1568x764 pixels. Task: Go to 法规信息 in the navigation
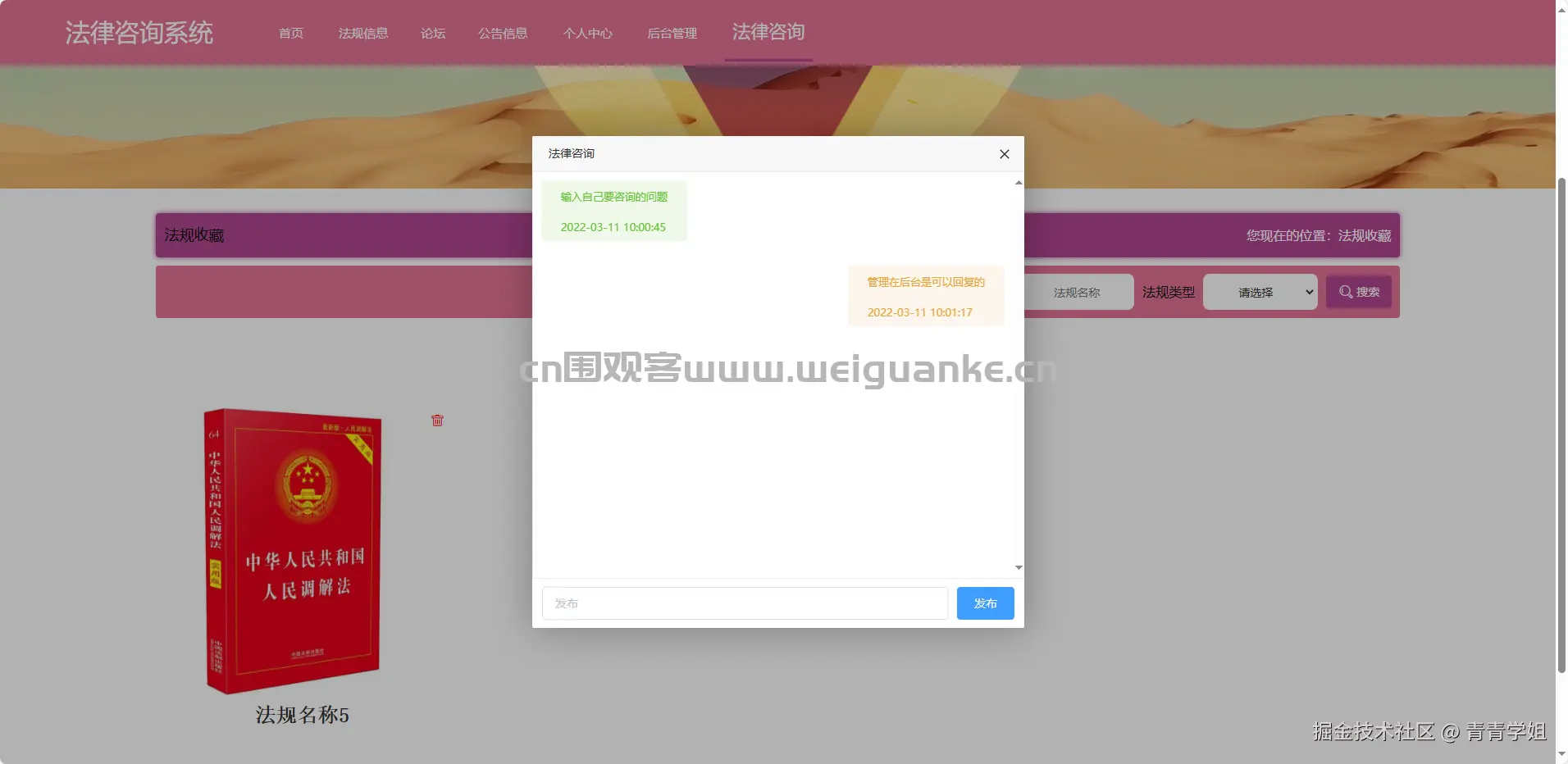pyautogui.click(x=363, y=33)
